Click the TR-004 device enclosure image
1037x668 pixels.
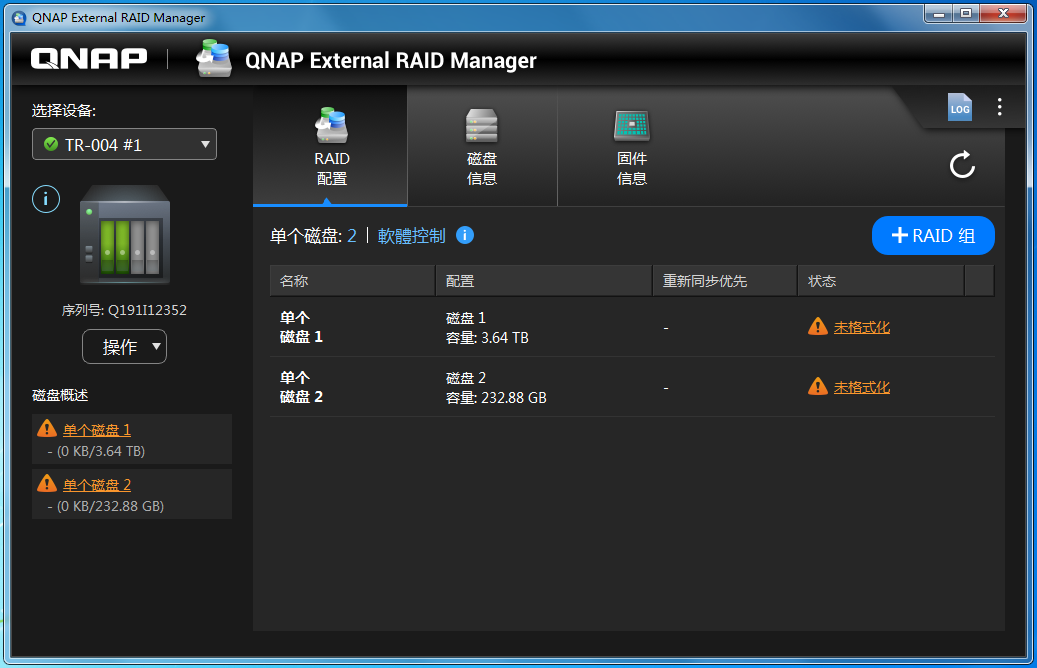point(125,235)
